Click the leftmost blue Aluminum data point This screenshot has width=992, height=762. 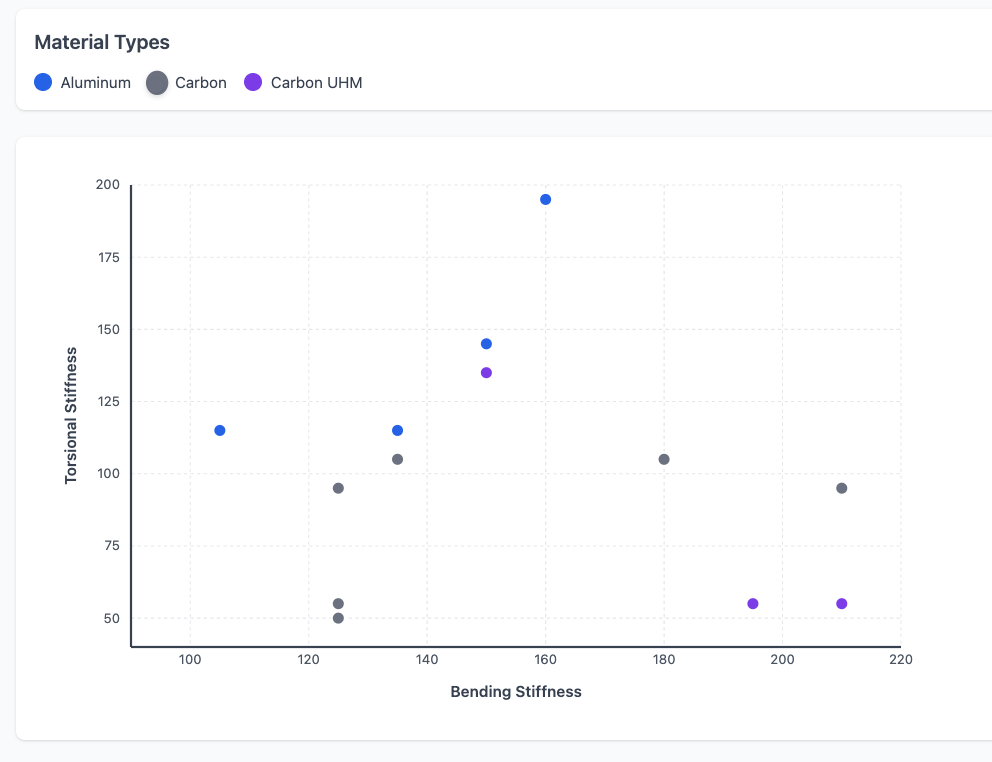tap(220, 431)
